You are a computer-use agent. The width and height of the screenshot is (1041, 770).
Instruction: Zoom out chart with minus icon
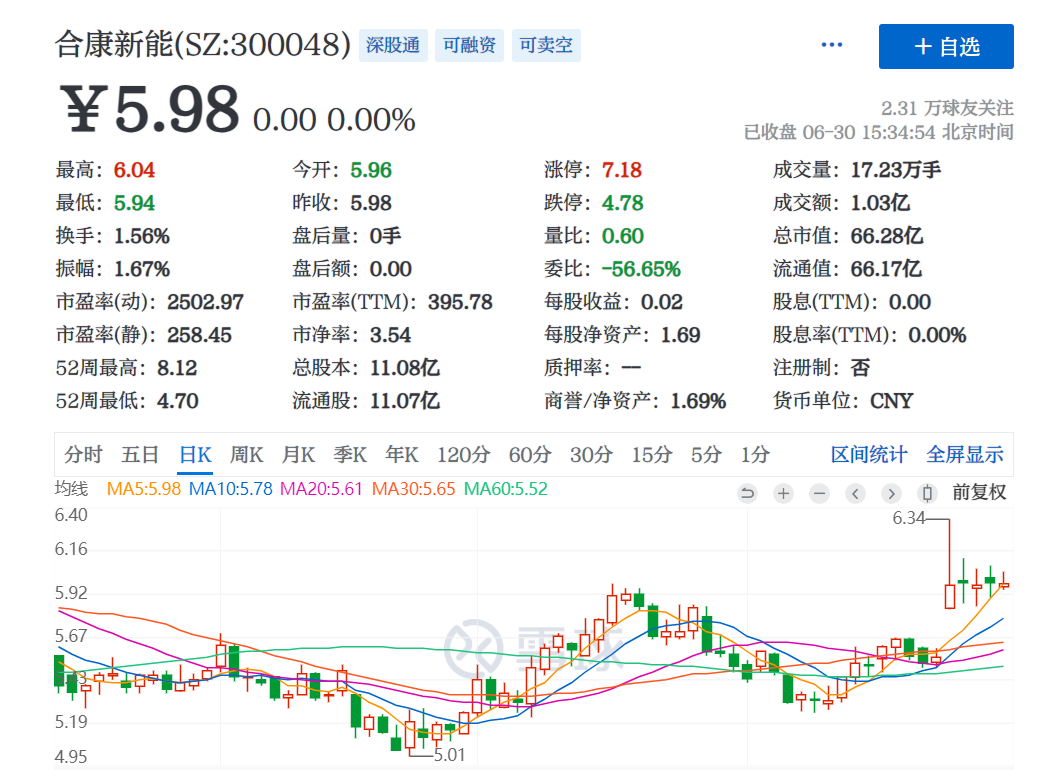819,493
